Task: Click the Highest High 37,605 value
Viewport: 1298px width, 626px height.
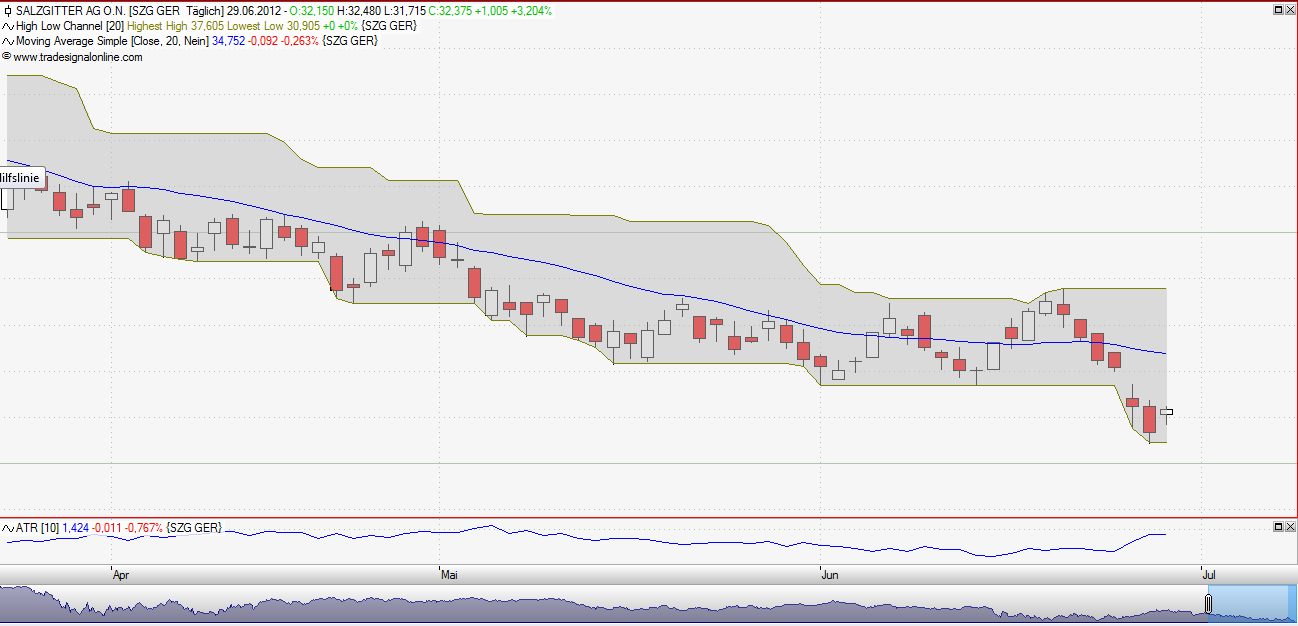Action: coord(173,26)
